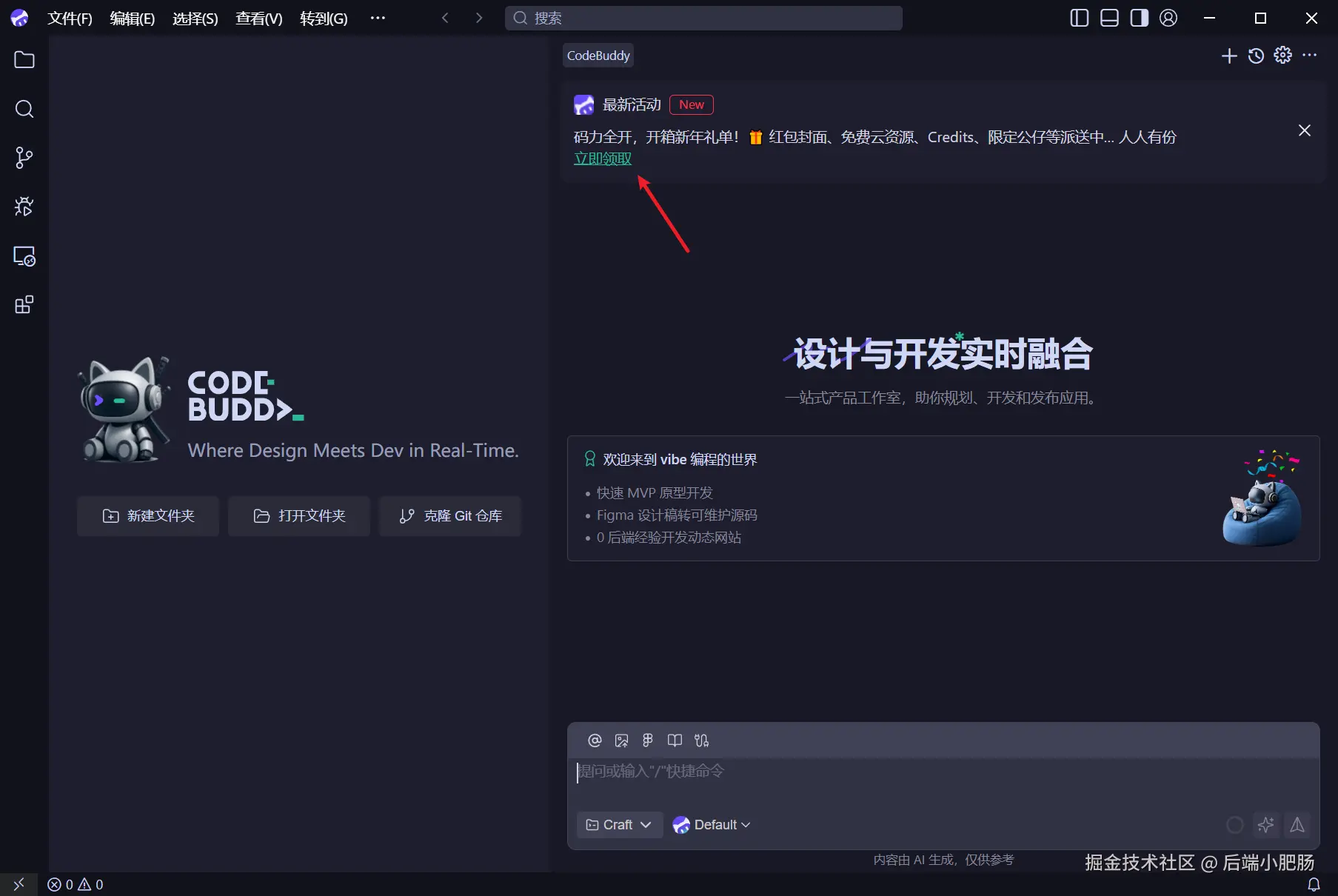Expand the Default model dropdown

point(712,825)
